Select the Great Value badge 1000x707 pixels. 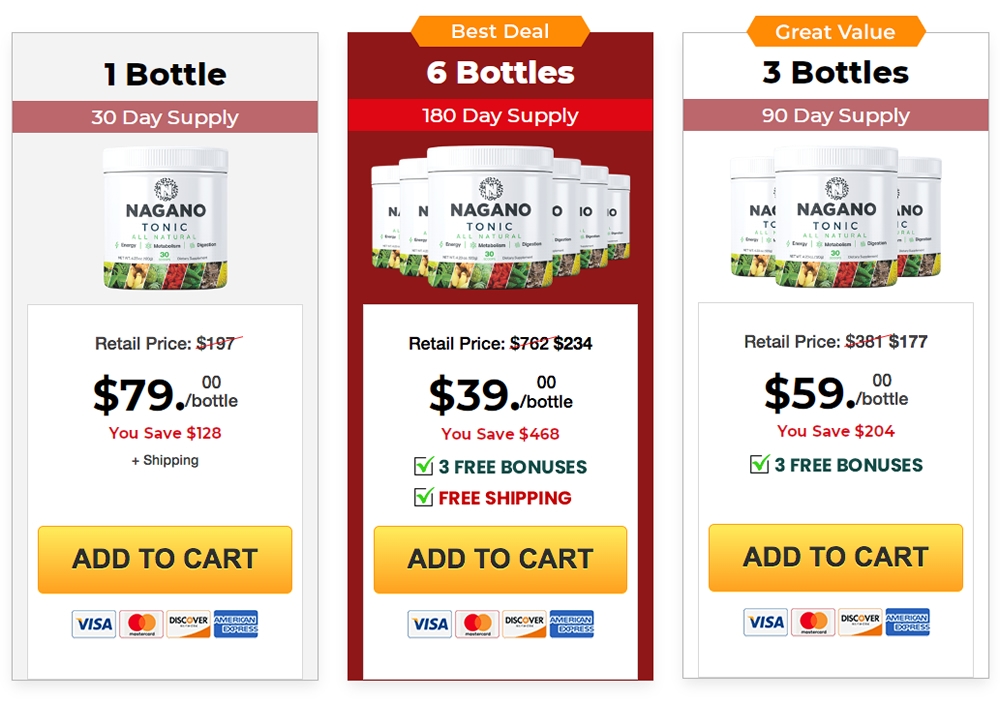(x=835, y=32)
